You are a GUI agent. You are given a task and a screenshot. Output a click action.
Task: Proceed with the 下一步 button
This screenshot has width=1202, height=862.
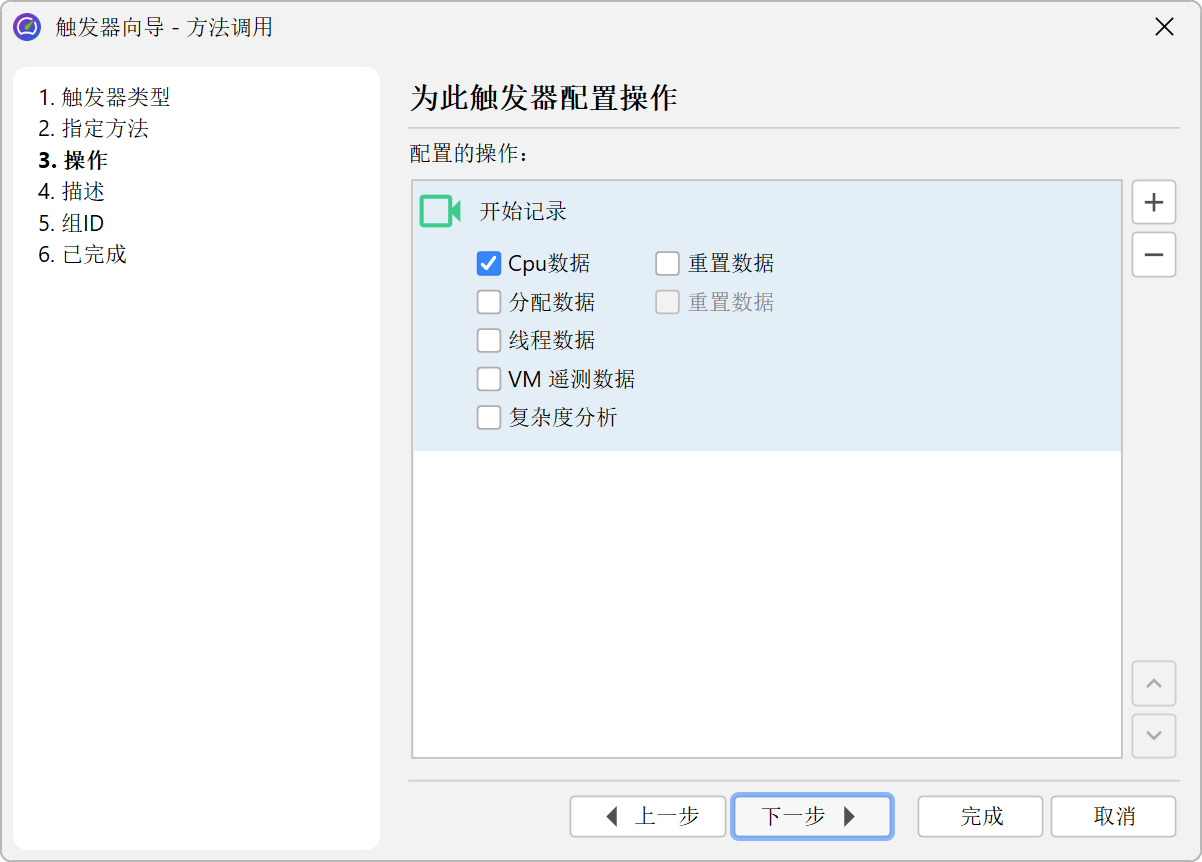point(811,816)
